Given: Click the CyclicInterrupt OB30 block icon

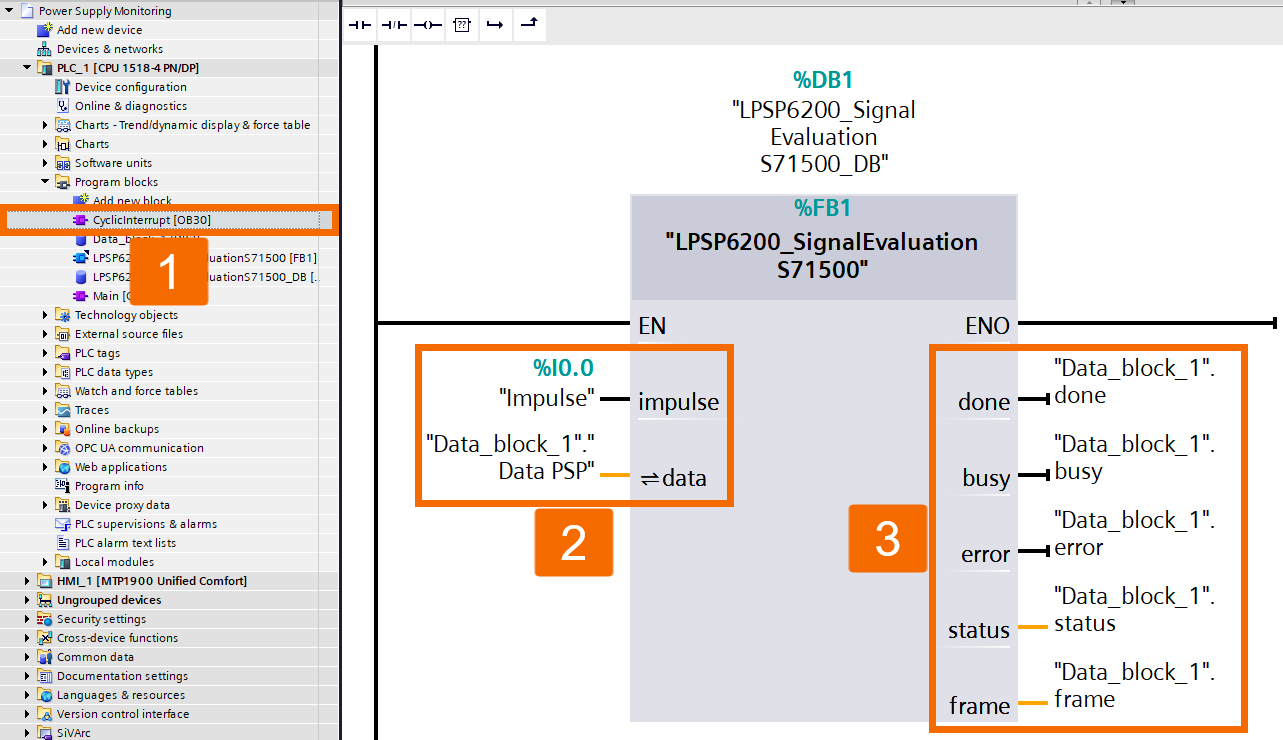Looking at the screenshot, I should click(80, 220).
